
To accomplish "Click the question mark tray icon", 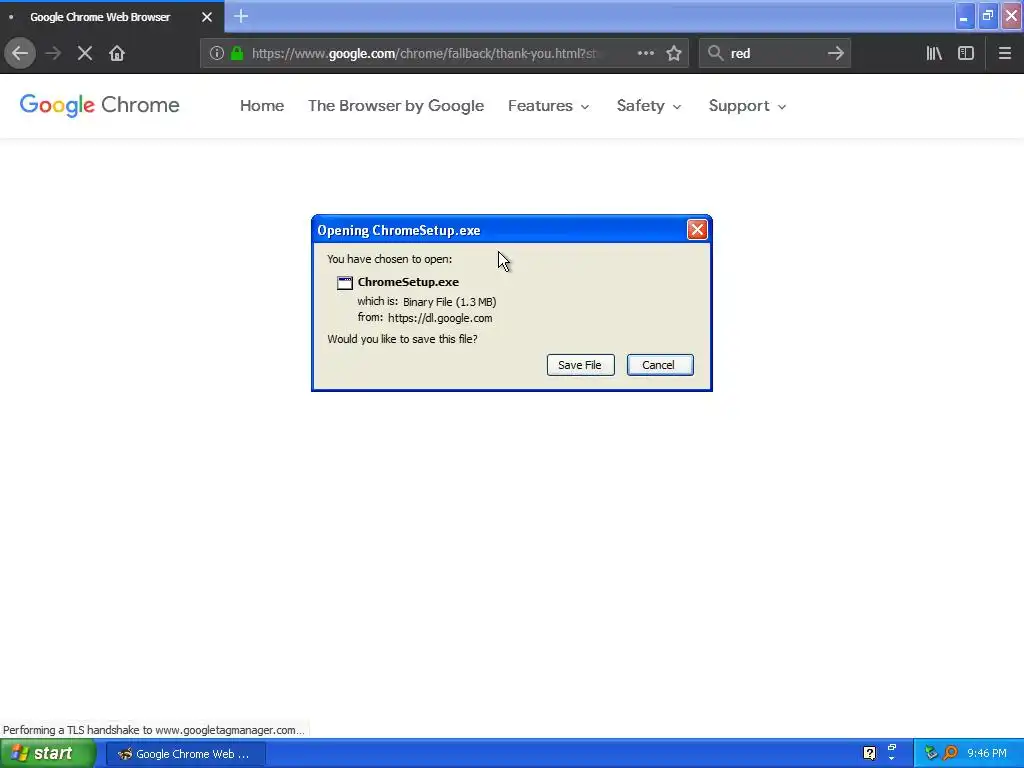I will pyautogui.click(x=869, y=754).
